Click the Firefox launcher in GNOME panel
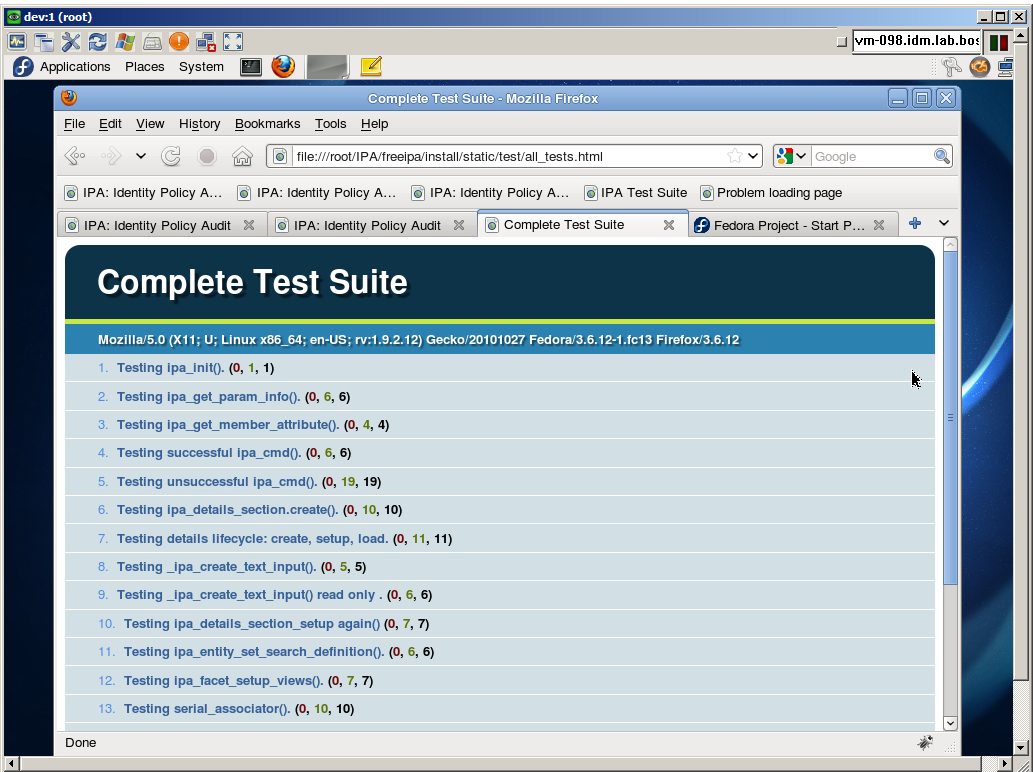The height and width of the screenshot is (772, 1033). point(283,67)
